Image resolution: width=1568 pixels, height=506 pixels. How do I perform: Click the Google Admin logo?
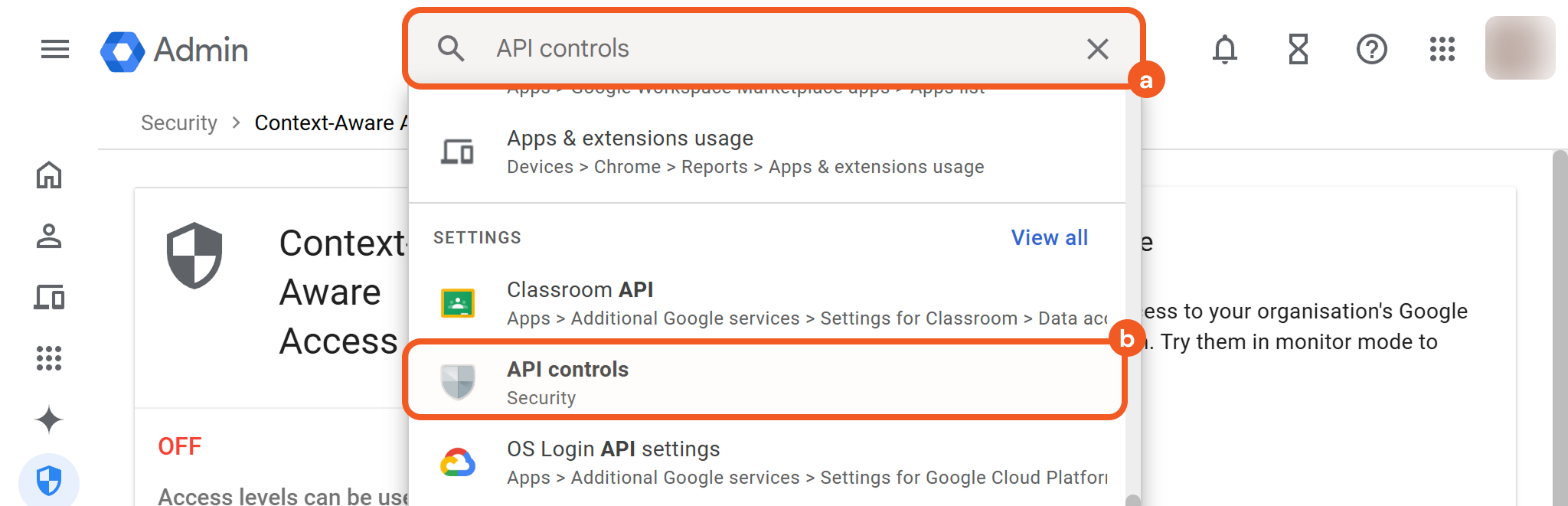175,51
